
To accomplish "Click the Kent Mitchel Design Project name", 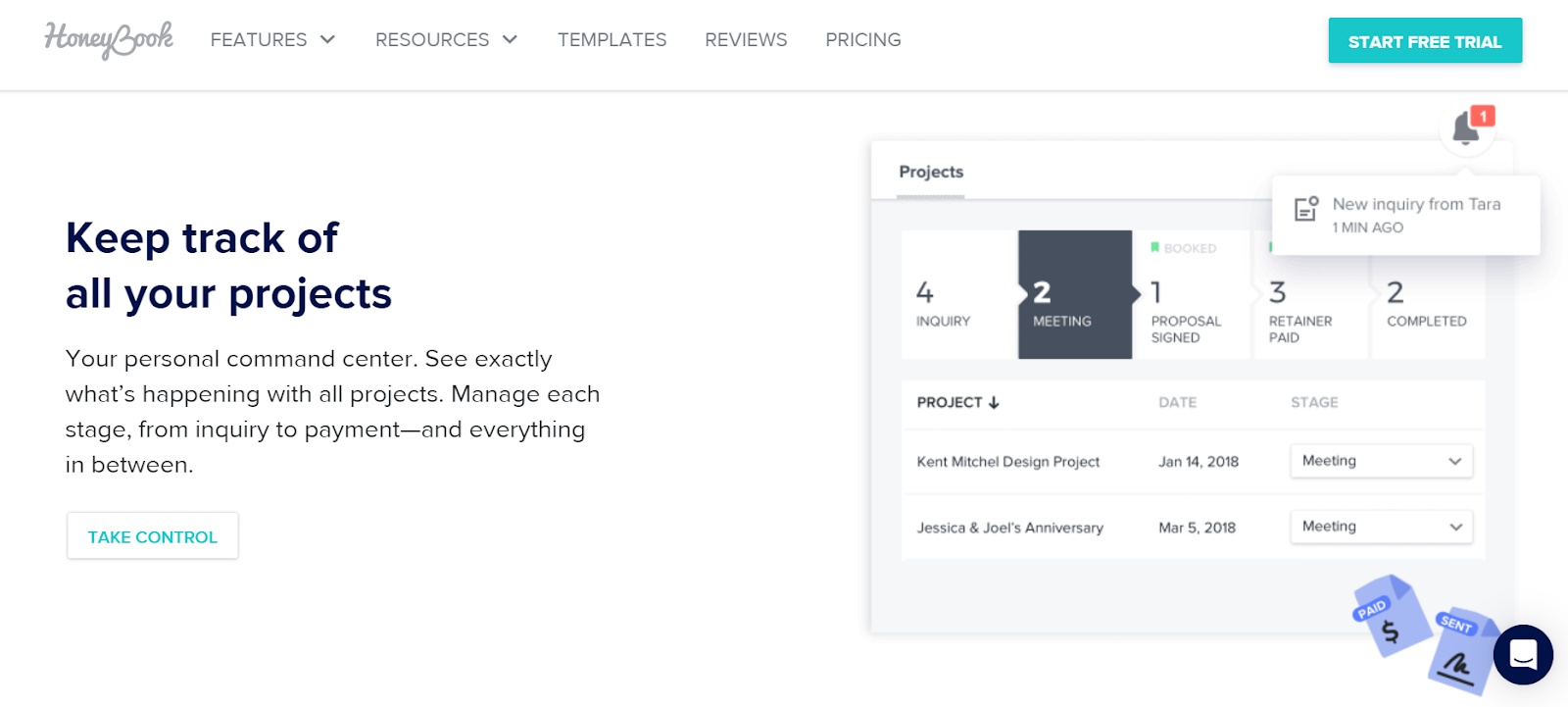I will pos(1008,462).
